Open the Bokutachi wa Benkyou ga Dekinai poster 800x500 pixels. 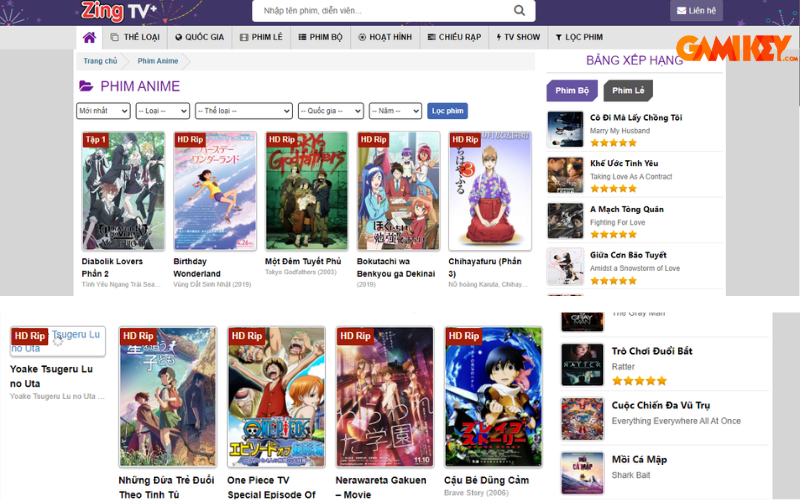coord(398,191)
